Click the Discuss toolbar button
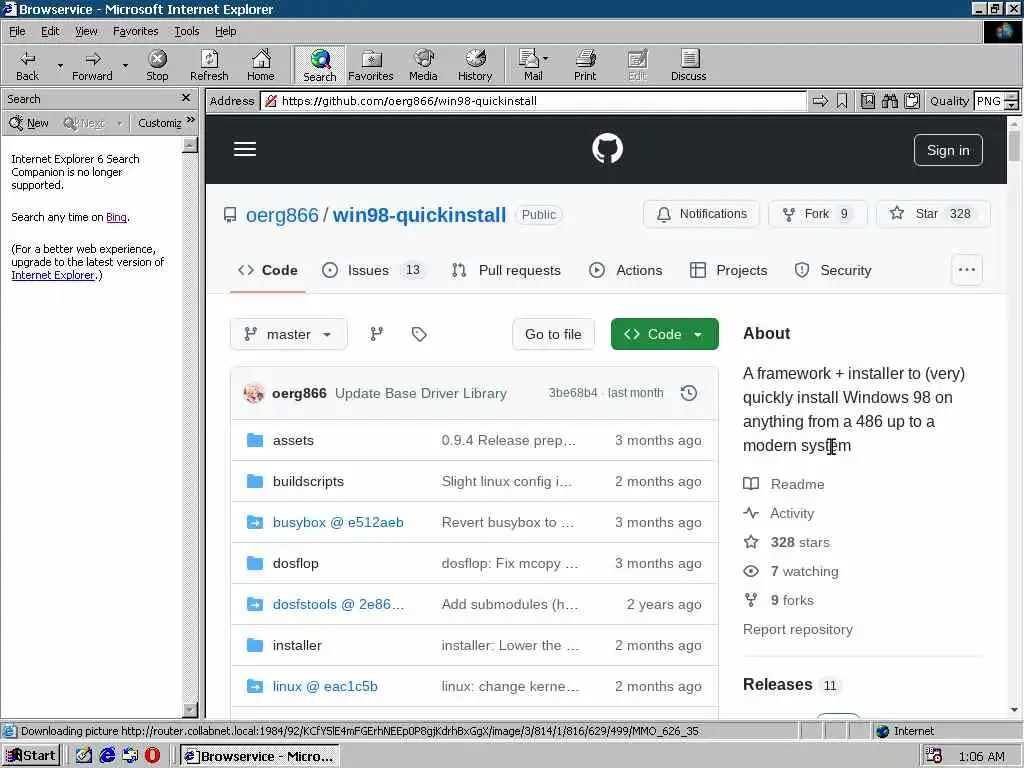The image size is (1024, 768). tap(688, 65)
